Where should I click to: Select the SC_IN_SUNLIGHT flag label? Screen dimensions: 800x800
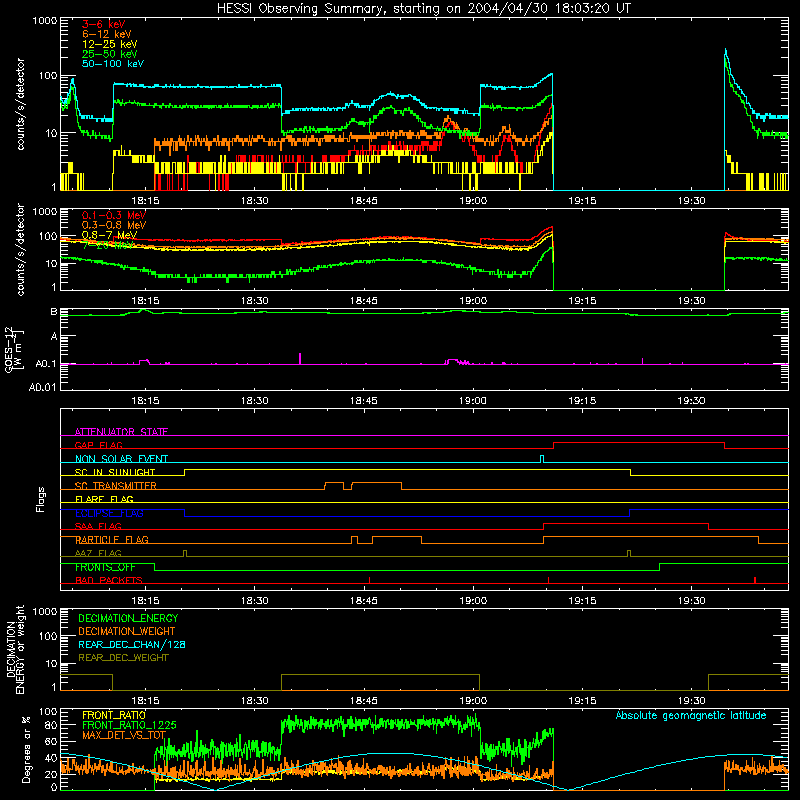coord(115,472)
